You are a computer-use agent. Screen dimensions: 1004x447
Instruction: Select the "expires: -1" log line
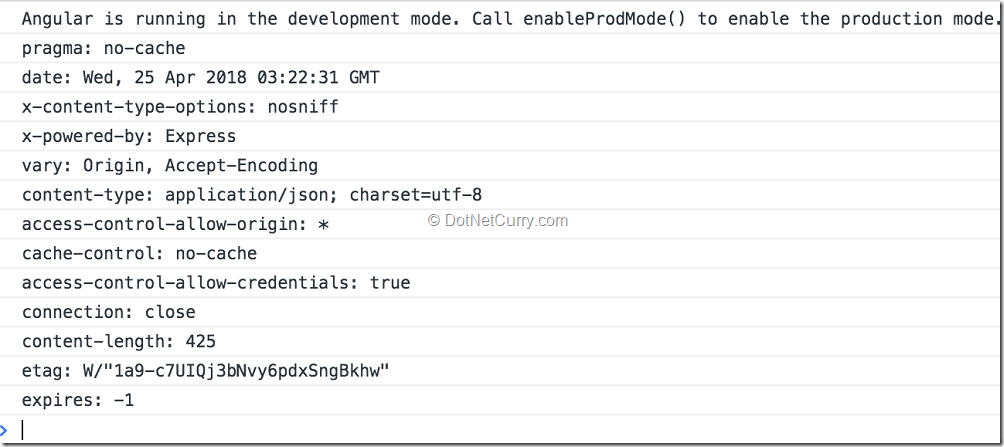tap(78, 400)
